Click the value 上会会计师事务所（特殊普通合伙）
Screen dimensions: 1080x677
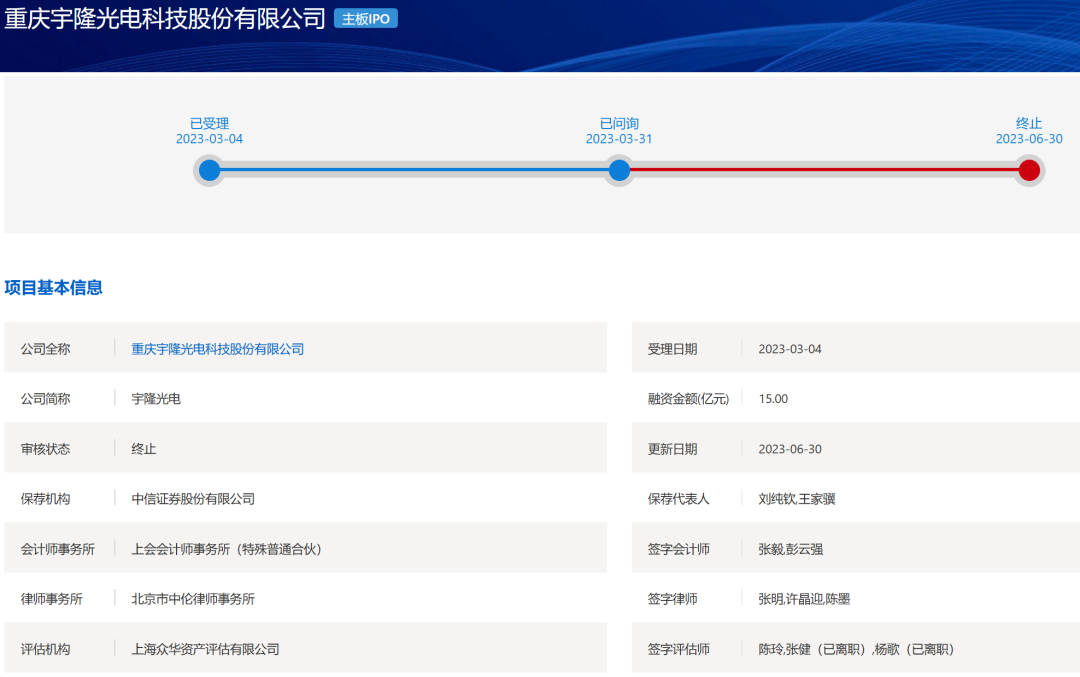tap(226, 549)
